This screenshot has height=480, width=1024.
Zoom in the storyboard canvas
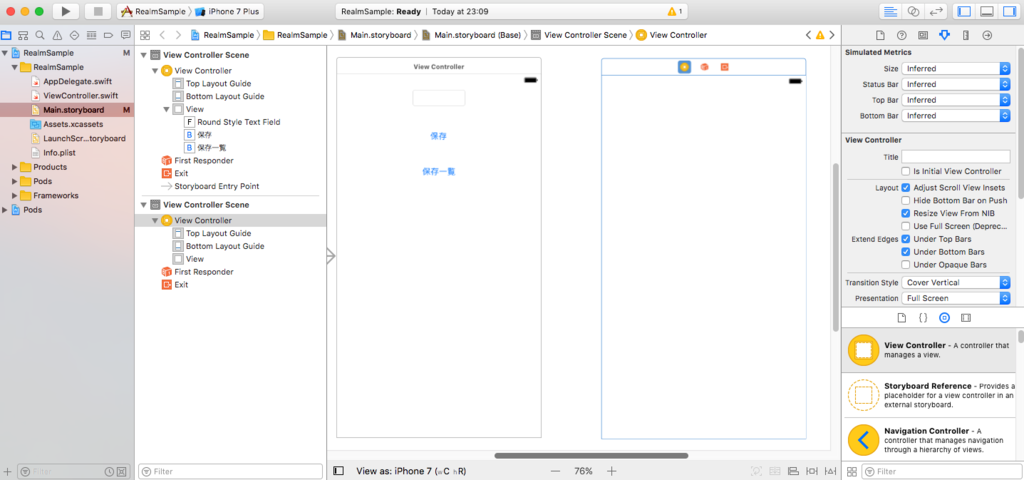(612, 471)
